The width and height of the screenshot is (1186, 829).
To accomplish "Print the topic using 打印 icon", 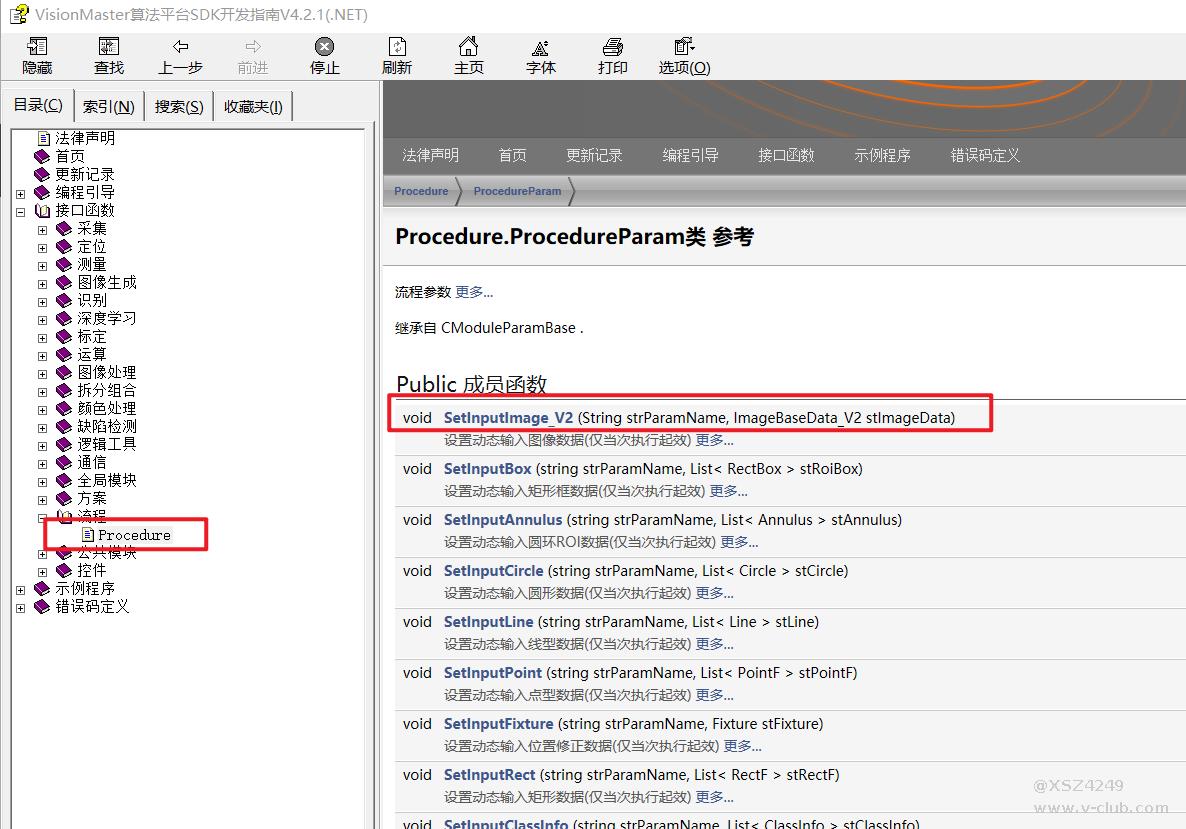I will click(613, 47).
